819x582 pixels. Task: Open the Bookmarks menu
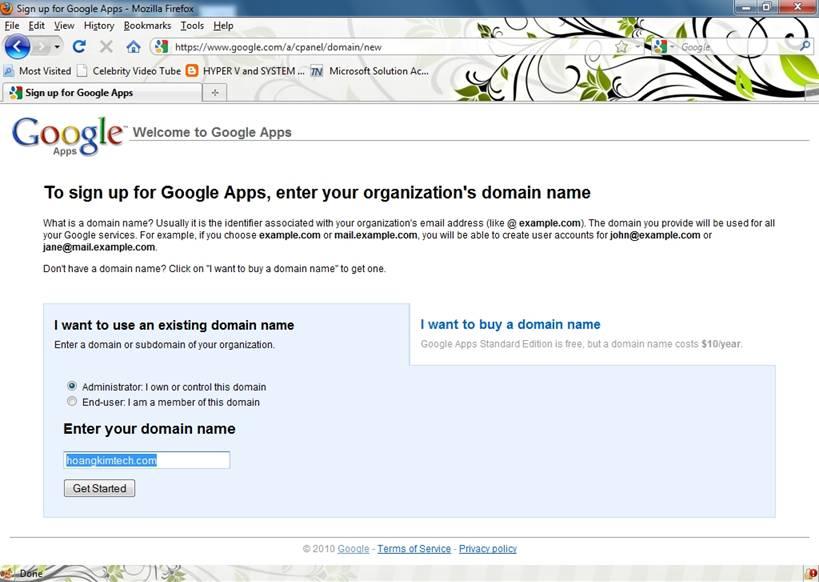coord(147,26)
